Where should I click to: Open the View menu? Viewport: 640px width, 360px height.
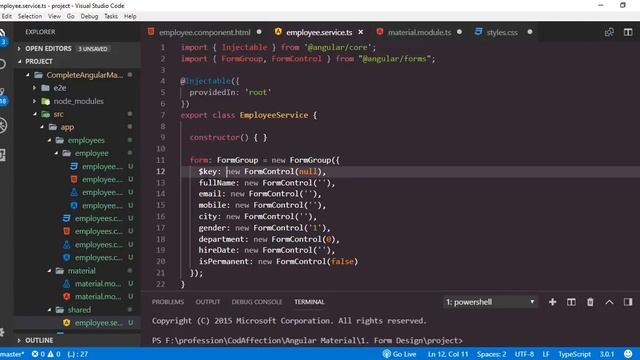tap(54, 16)
